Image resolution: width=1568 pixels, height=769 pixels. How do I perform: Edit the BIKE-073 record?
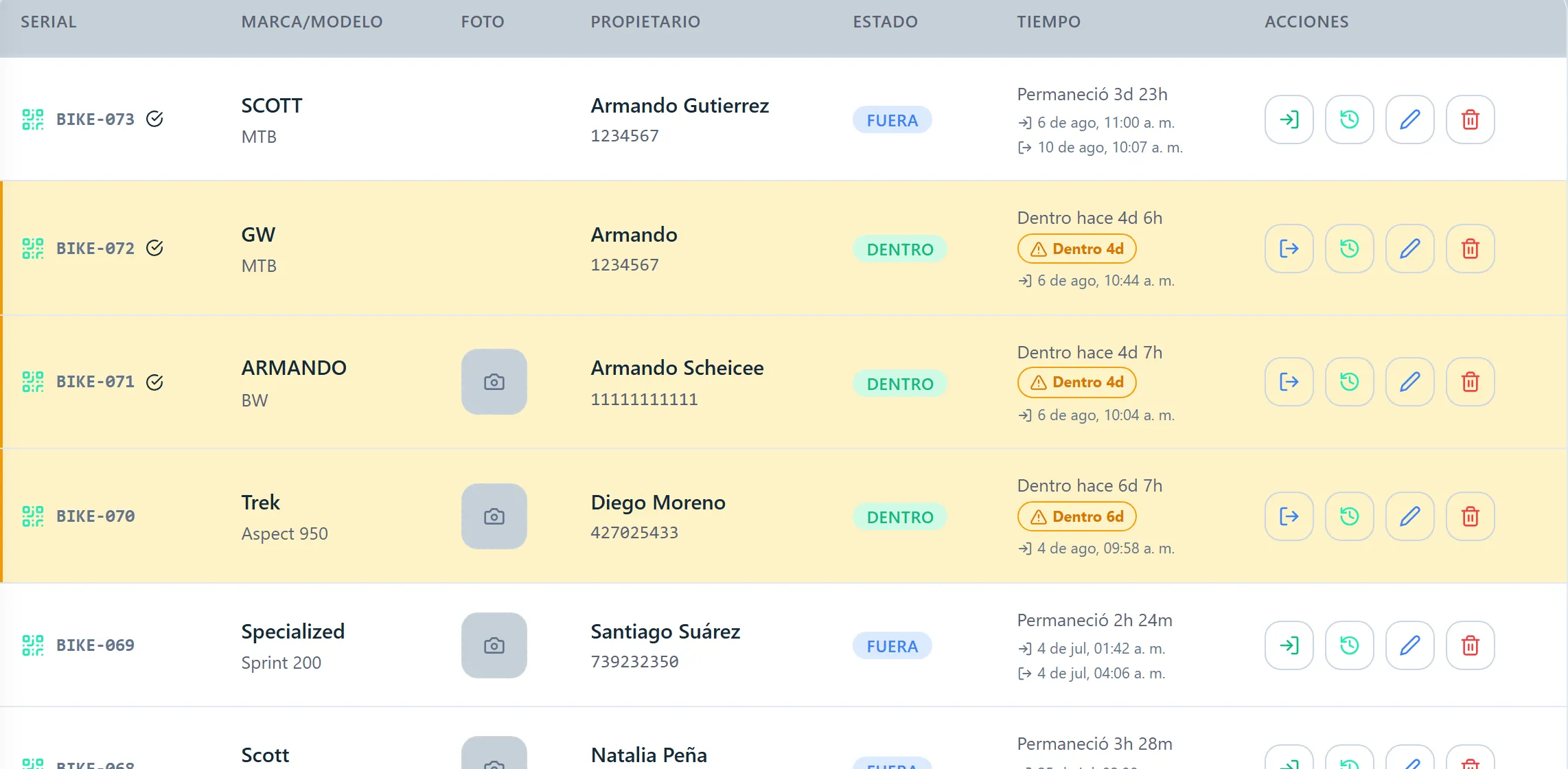tap(1409, 119)
